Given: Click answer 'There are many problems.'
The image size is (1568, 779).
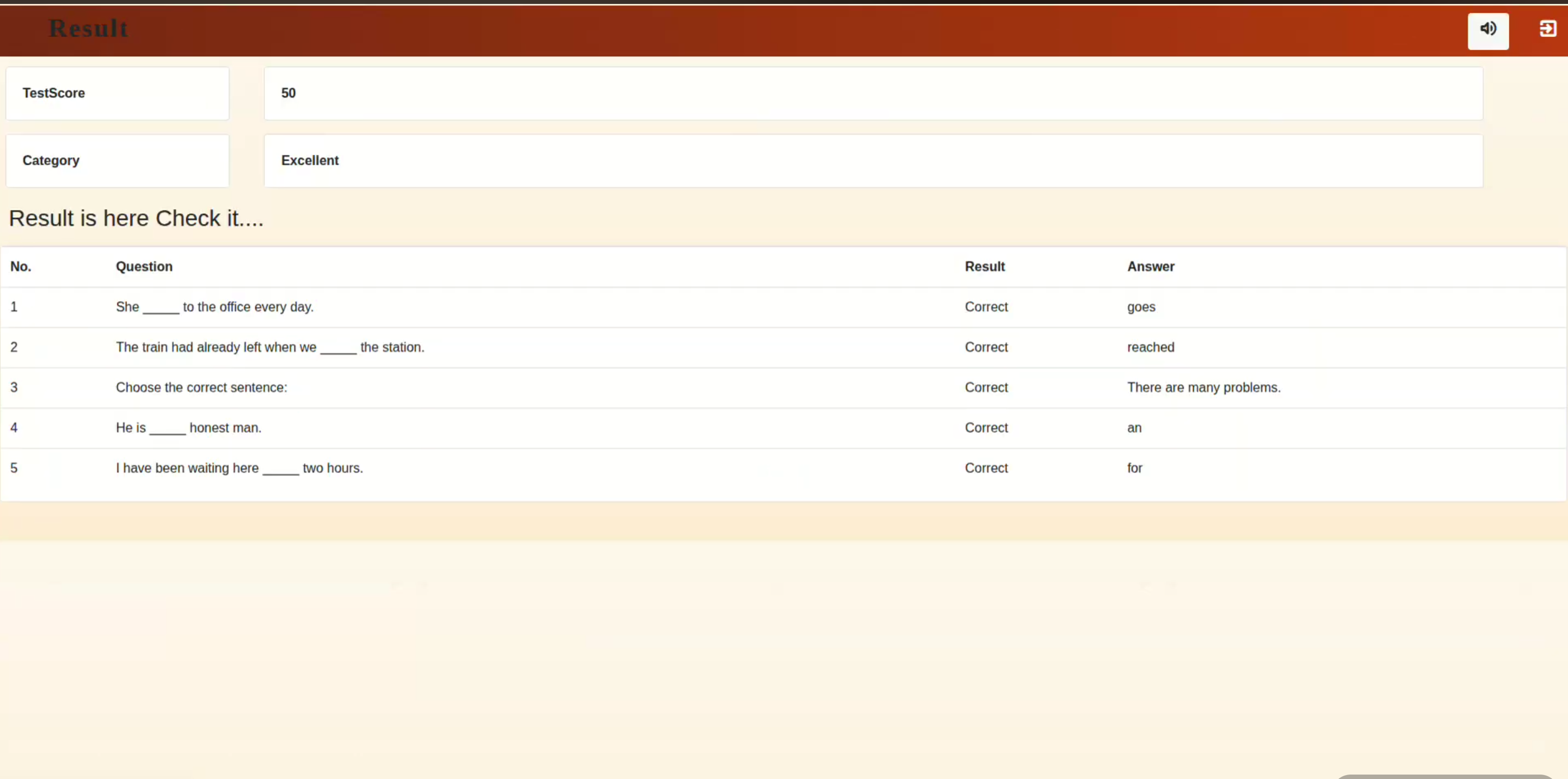Looking at the screenshot, I should coord(1204,387).
